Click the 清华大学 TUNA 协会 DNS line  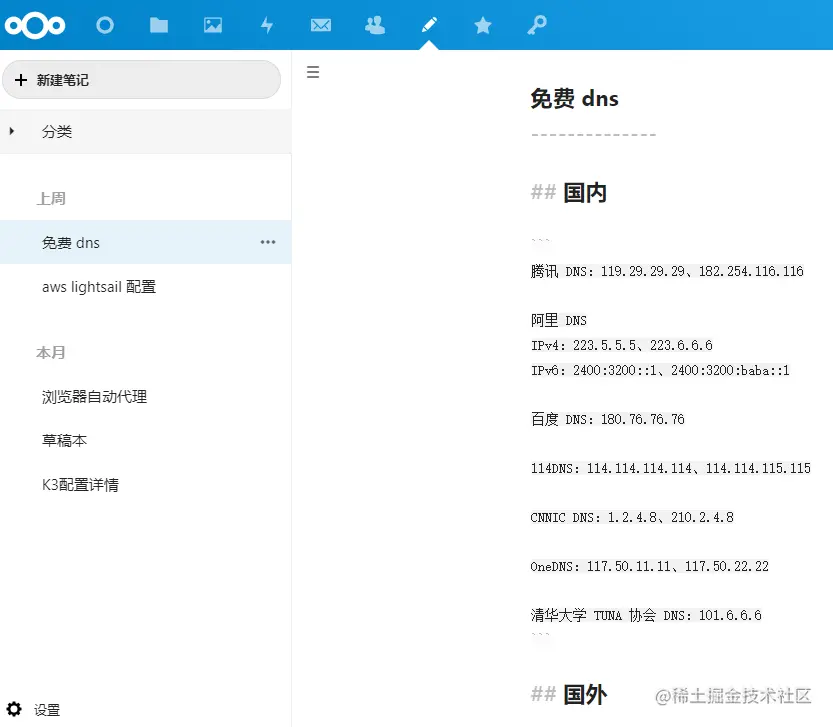click(x=645, y=615)
